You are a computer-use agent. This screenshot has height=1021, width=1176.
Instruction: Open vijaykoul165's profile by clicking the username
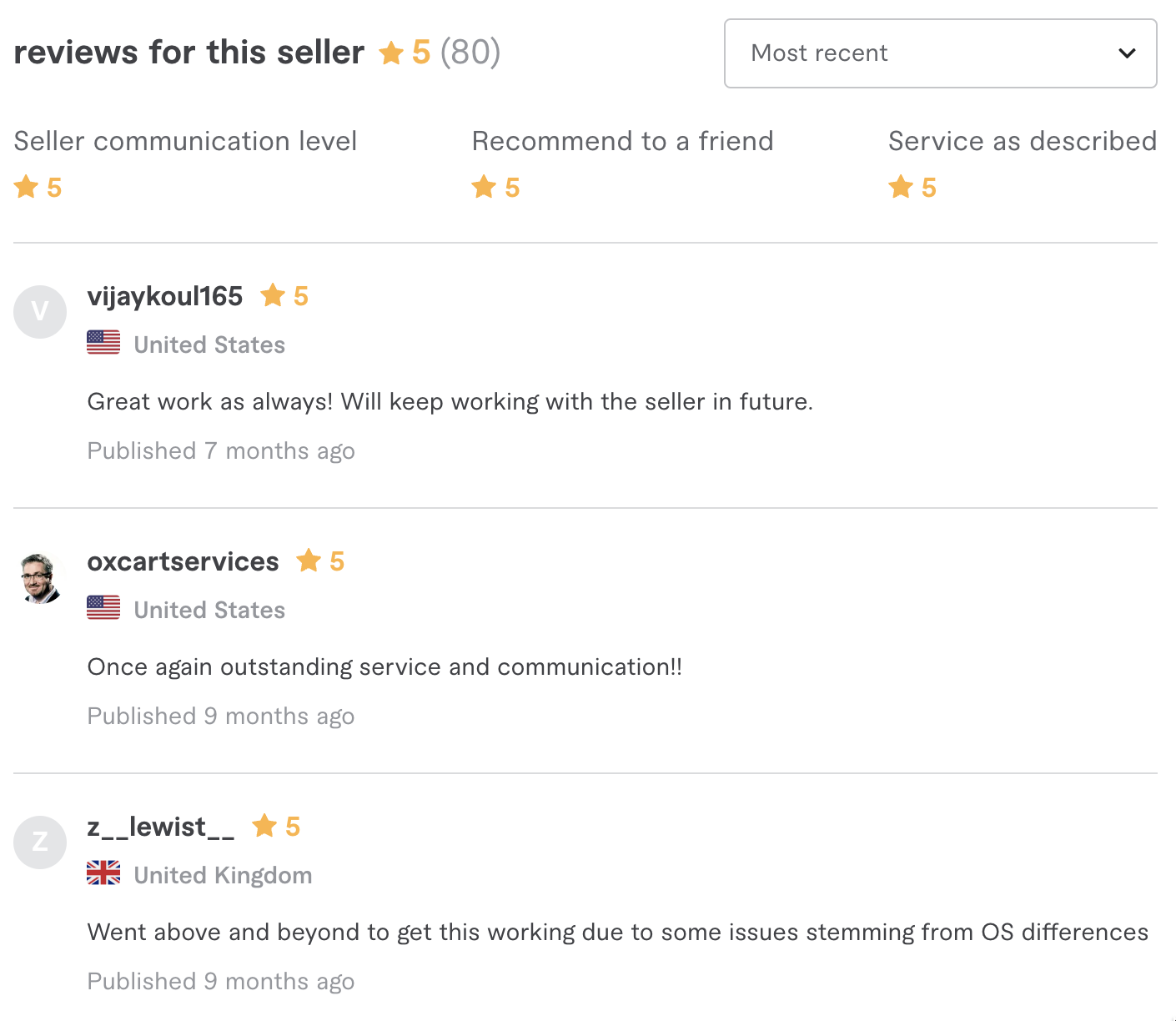(x=163, y=295)
